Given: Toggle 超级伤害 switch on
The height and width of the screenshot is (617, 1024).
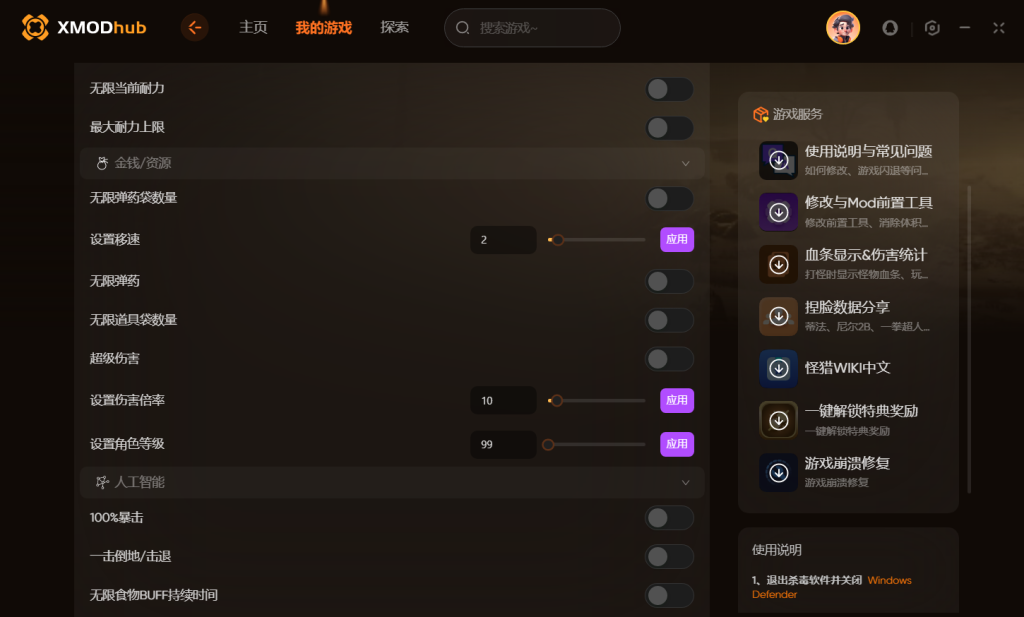Looking at the screenshot, I should pyautogui.click(x=669, y=359).
